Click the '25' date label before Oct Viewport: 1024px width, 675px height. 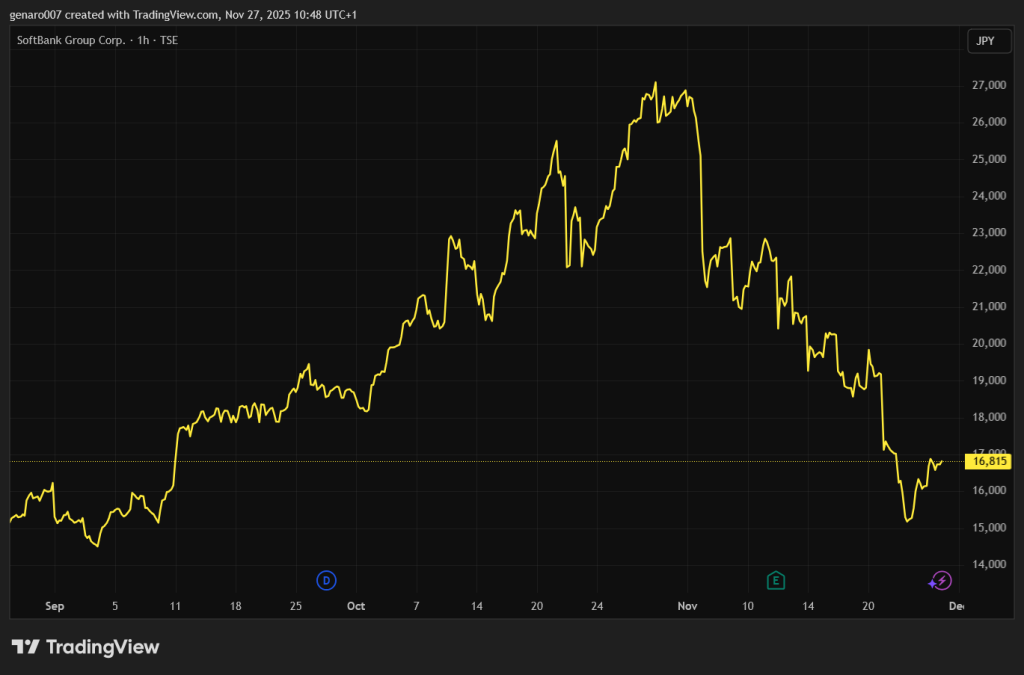click(x=296, y=606)
